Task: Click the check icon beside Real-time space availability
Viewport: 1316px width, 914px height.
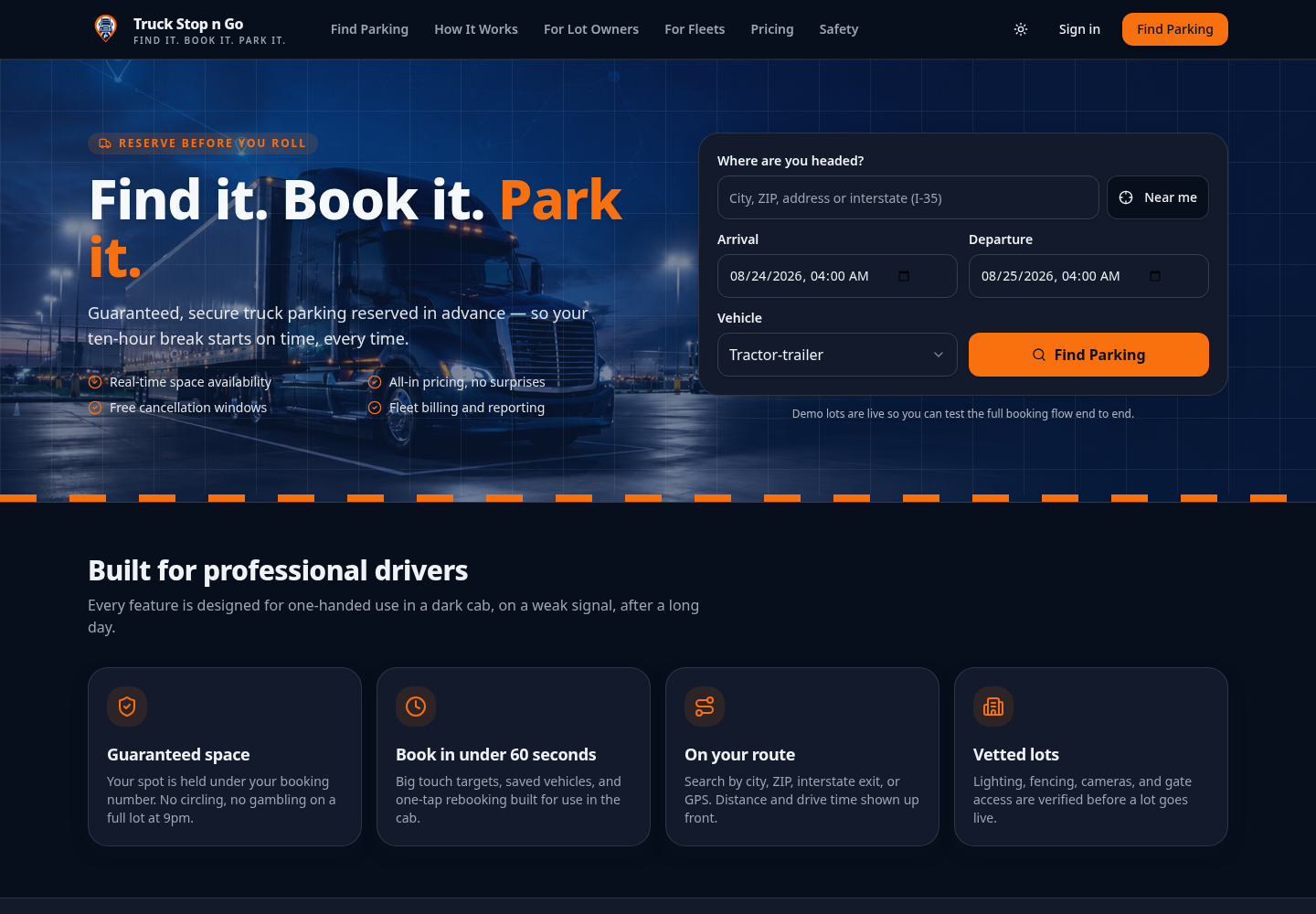Action: click(95, 382)
